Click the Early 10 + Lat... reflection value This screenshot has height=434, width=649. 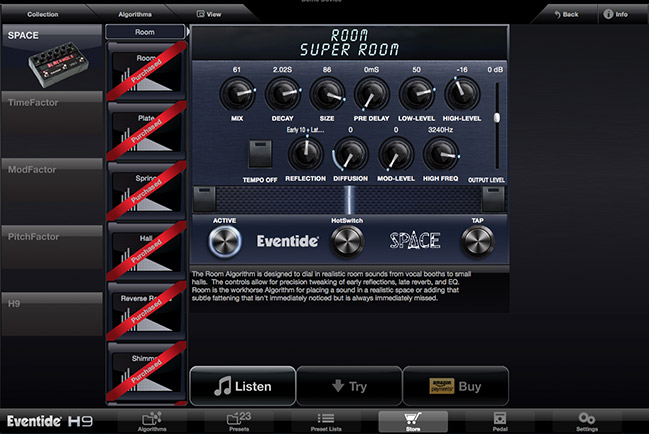pos(305,130)
